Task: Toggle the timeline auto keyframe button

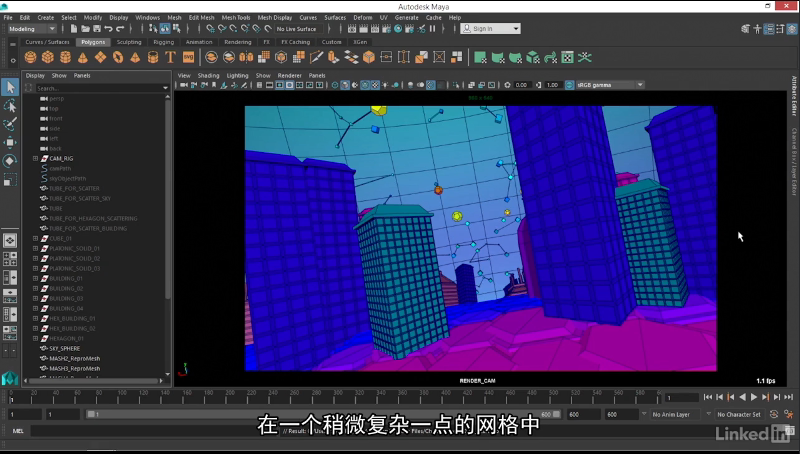Action: (774, 414)
